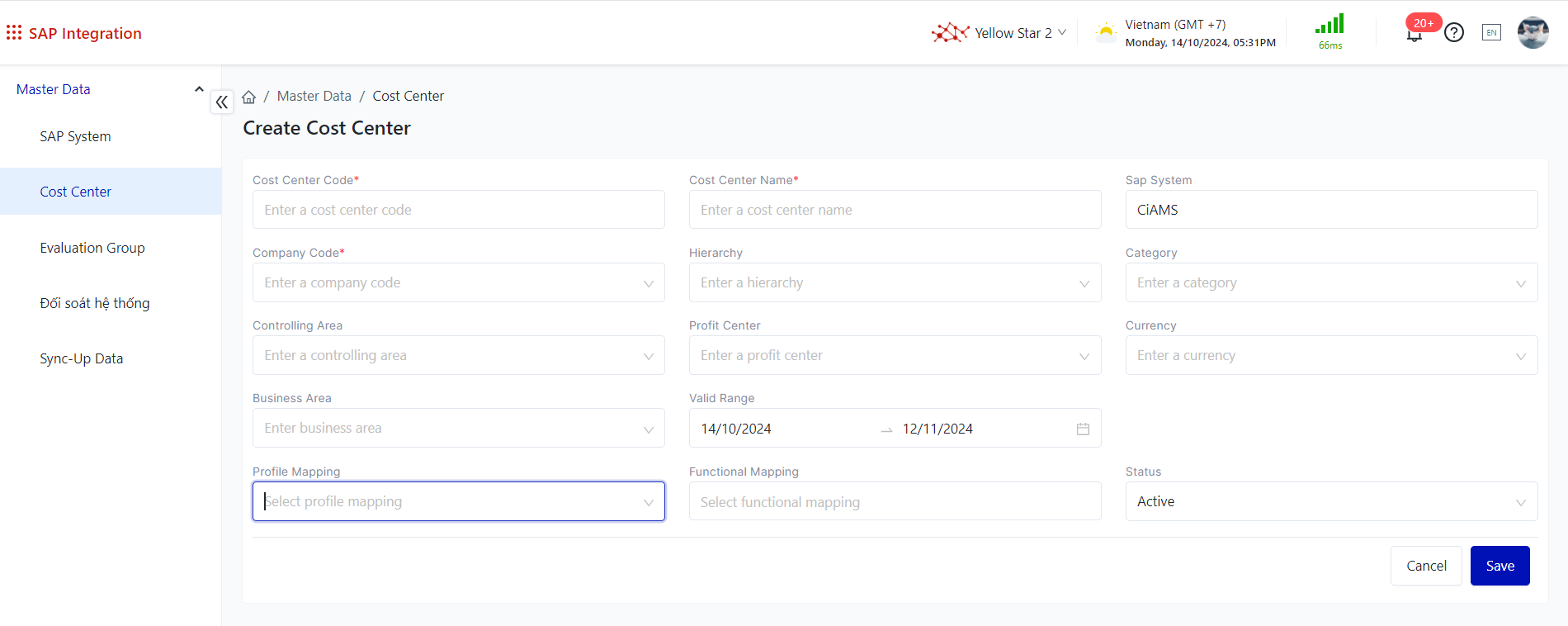Open Evaluation Group in the sidebar

92,248
